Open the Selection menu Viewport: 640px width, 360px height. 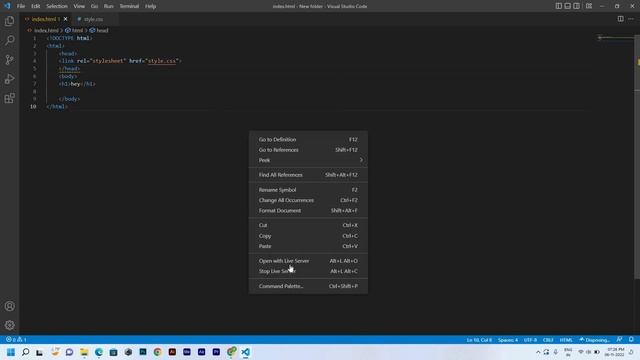tap(57, 6)
